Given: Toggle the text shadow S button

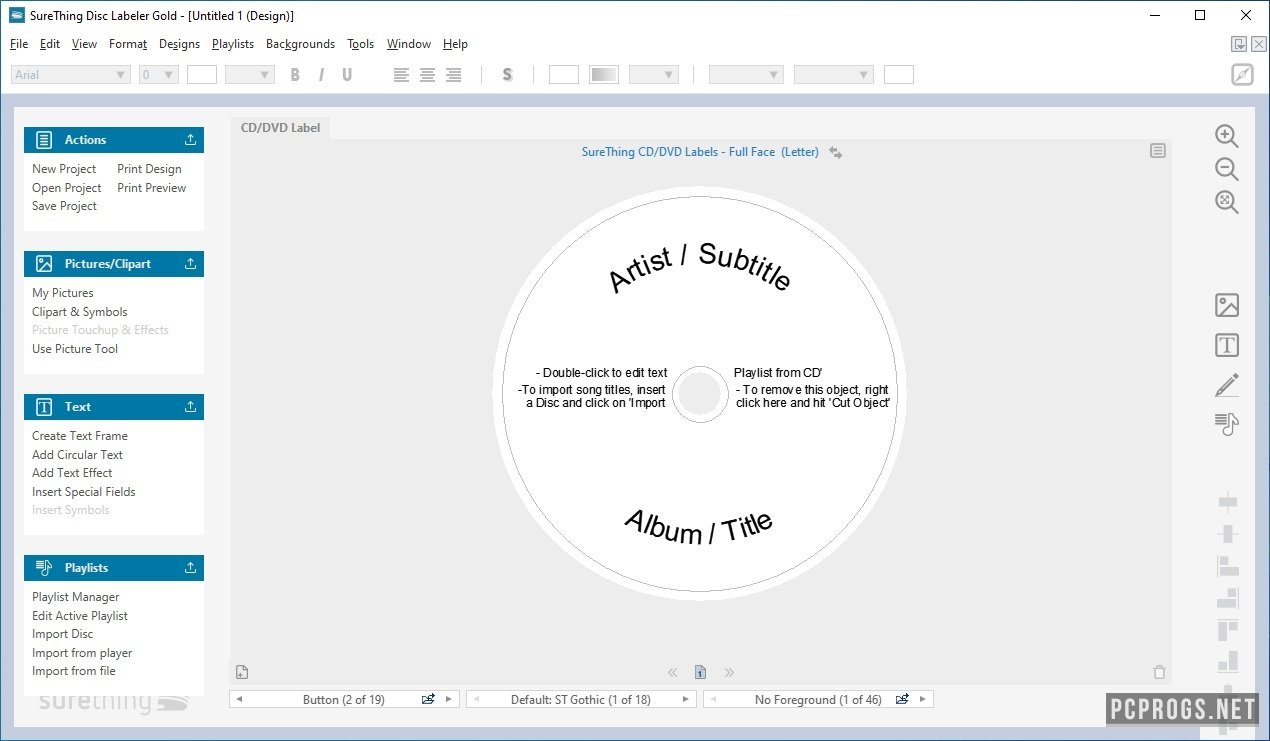Looking at the screenshot, I should click(507, 74).
